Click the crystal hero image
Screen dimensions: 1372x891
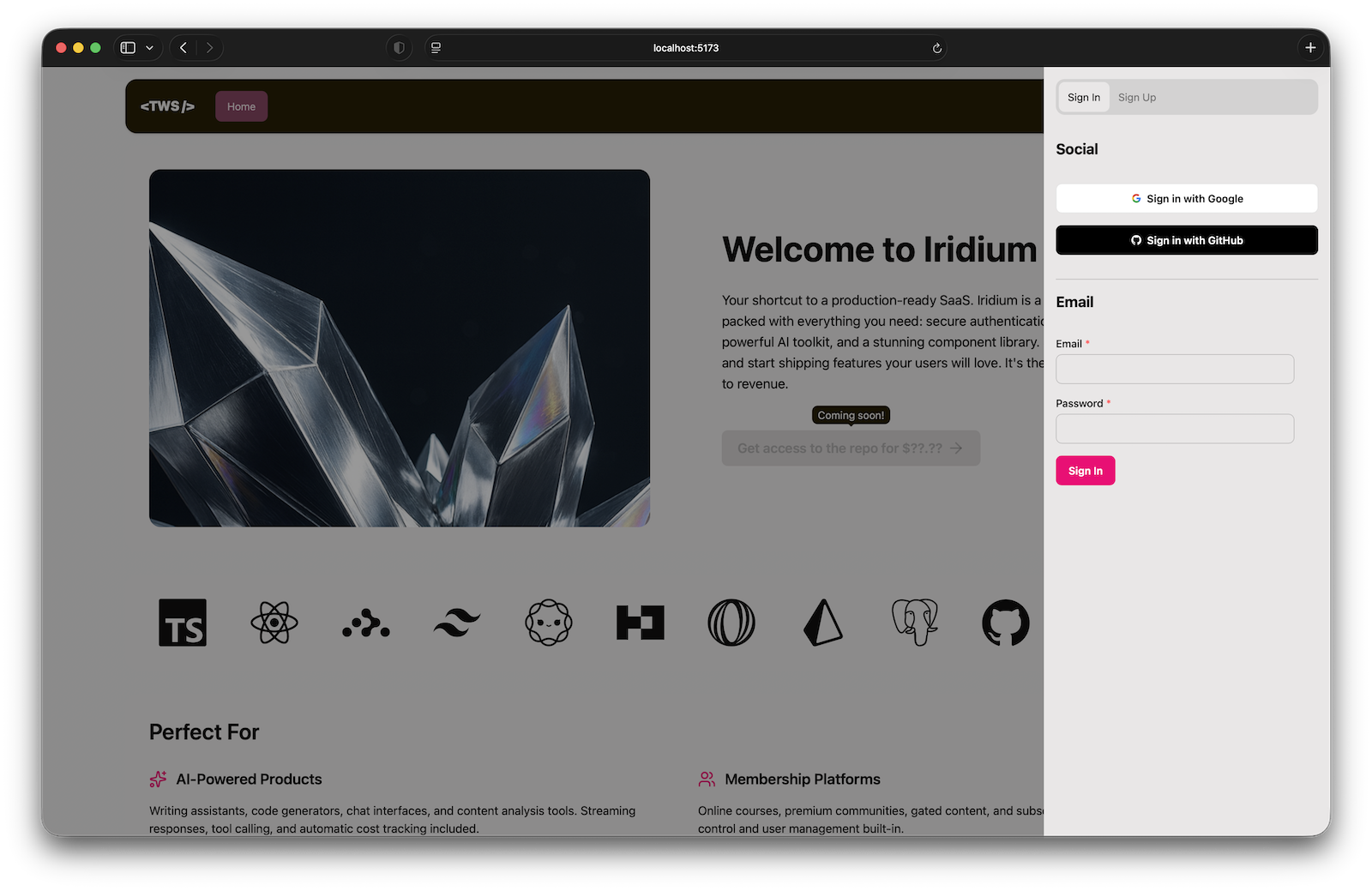400,348
